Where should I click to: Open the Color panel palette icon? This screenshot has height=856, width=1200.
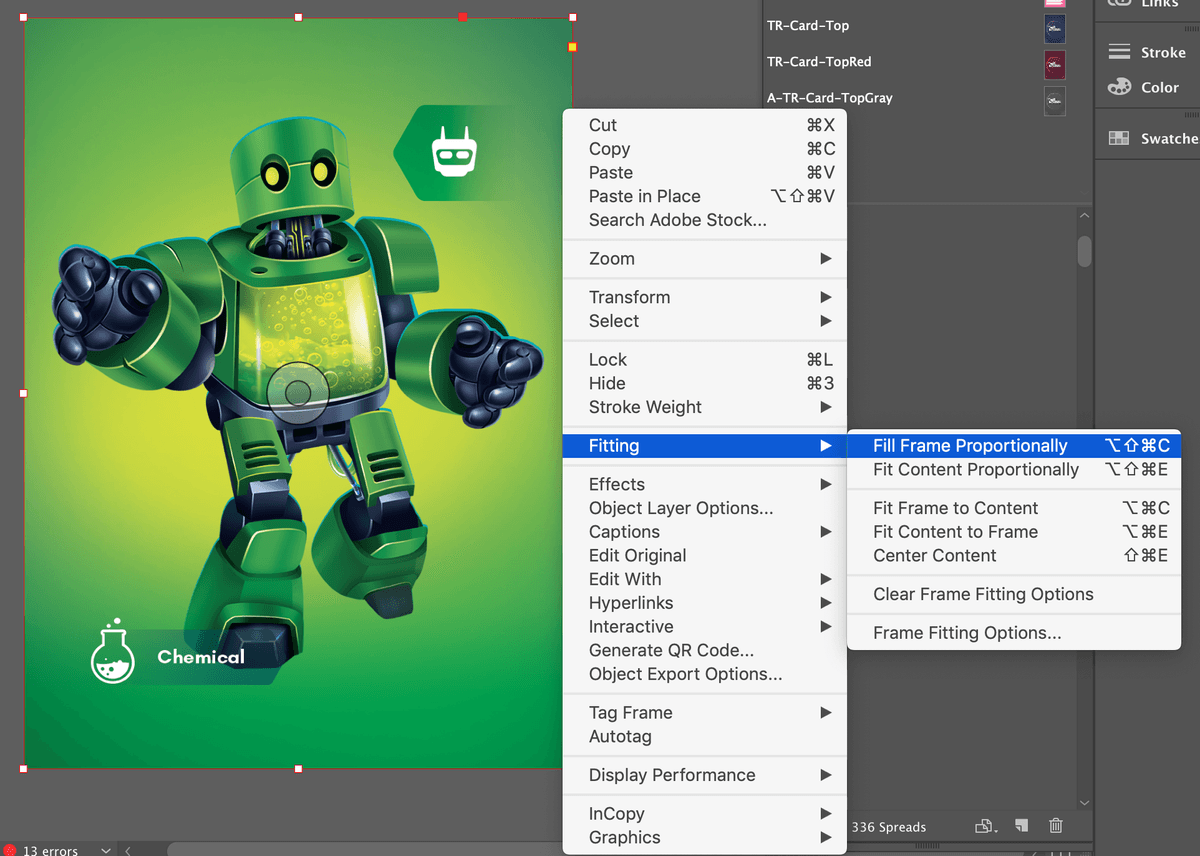click(x=1120, y=87)
